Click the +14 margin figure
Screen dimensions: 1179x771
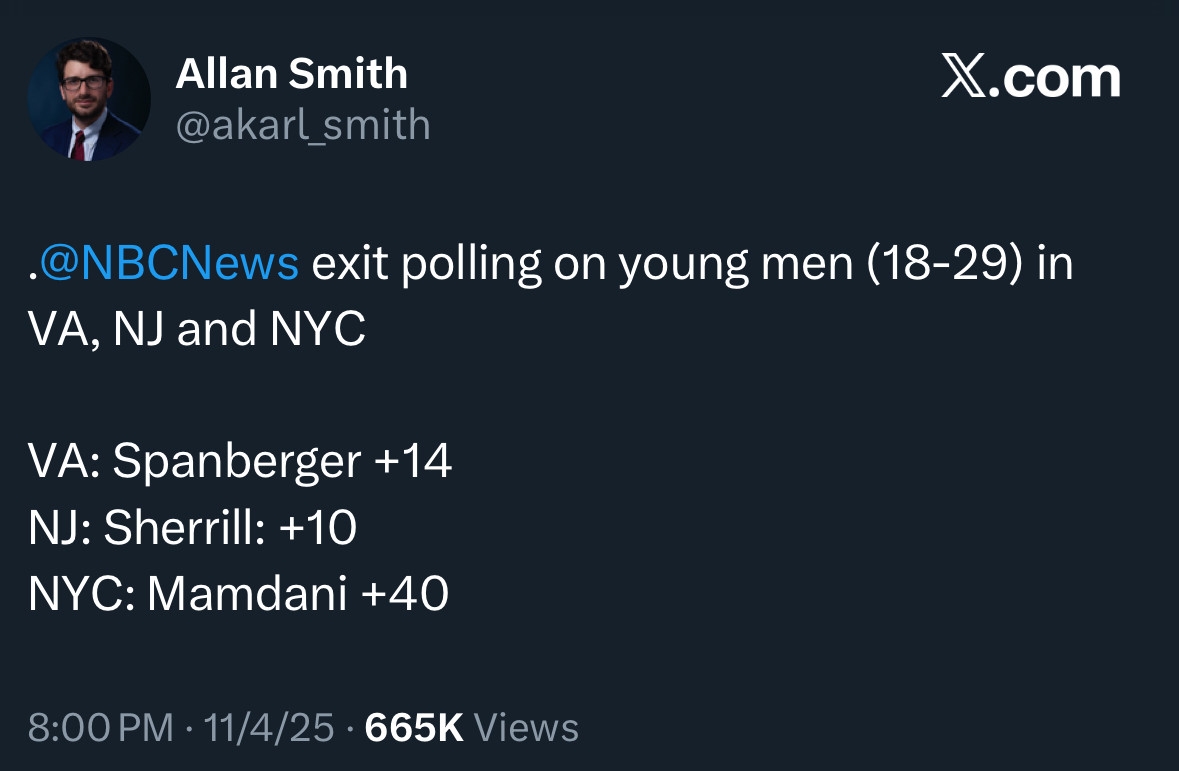click(x=412, y=462)
